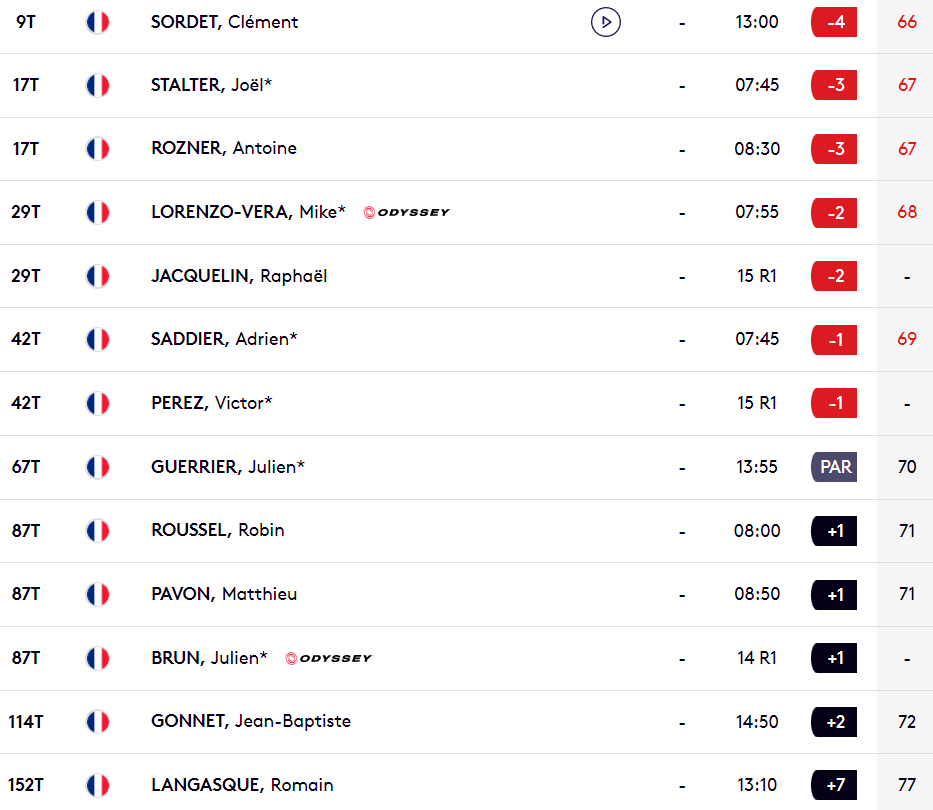Click the French flag next to Stalter
Viewport: 933px width, 810px height.
(98, 85)
